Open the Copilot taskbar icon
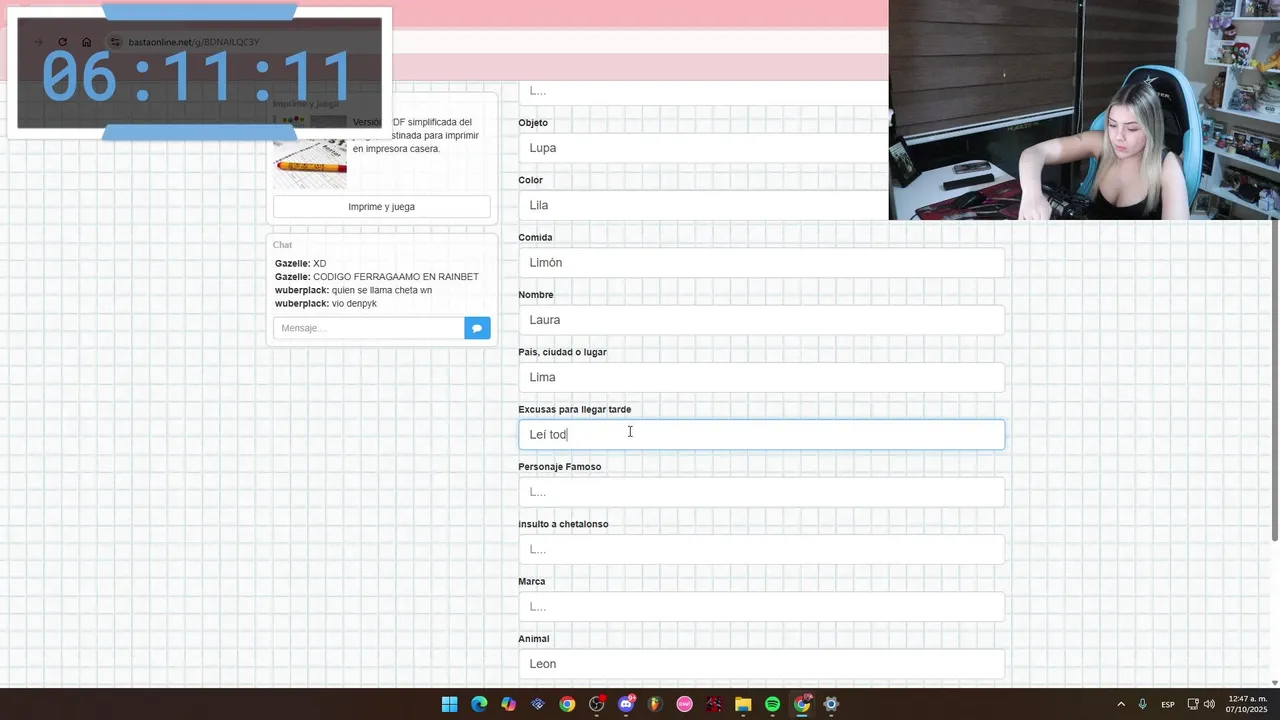This screenshot has width=1280, height=720. [x=508, y=704]
